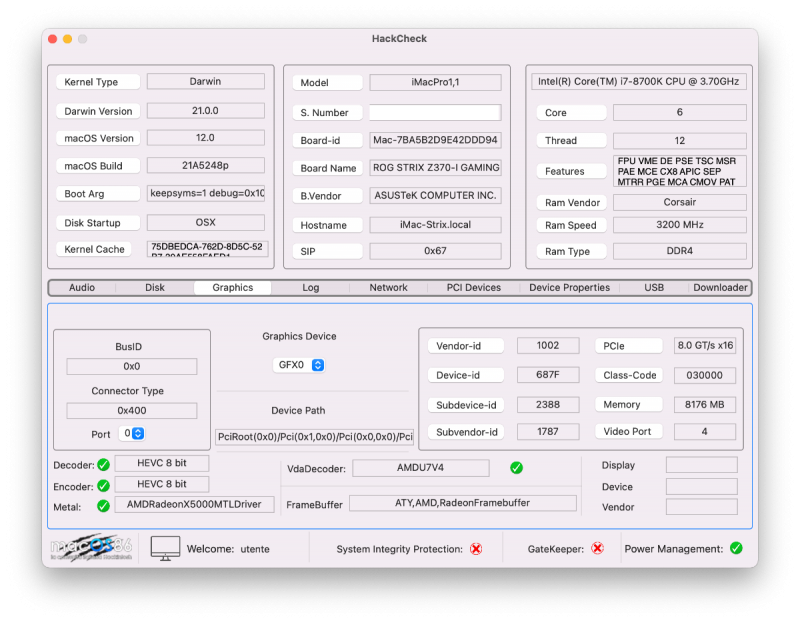Click the Memory value 8176 MB
Screen dimensions: 800x623
pos(705,404)
